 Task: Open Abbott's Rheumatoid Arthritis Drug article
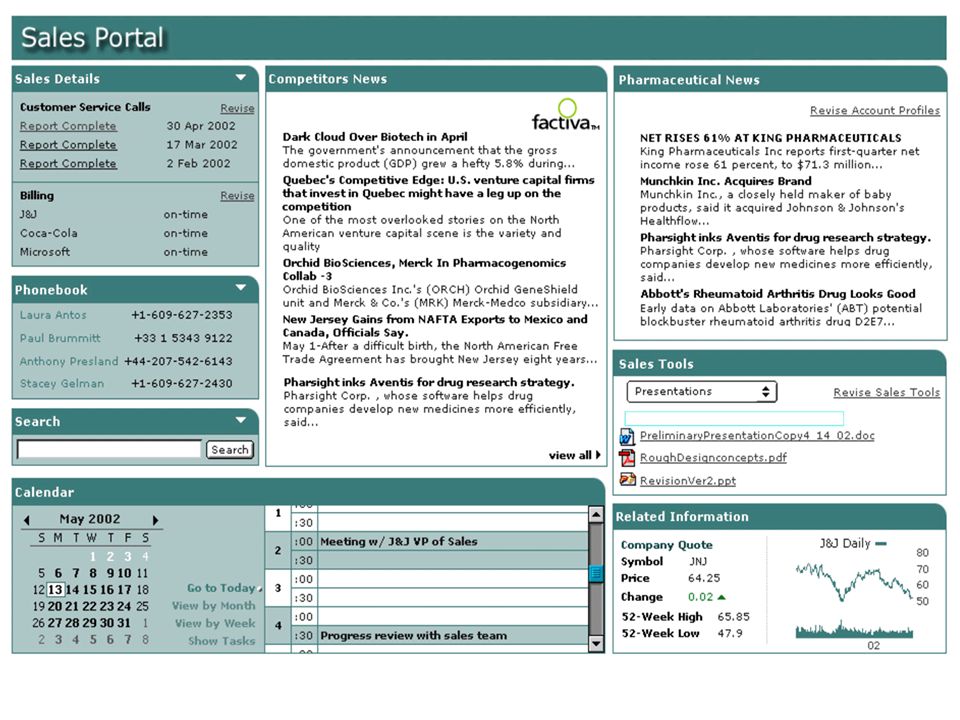coord(778,294)
